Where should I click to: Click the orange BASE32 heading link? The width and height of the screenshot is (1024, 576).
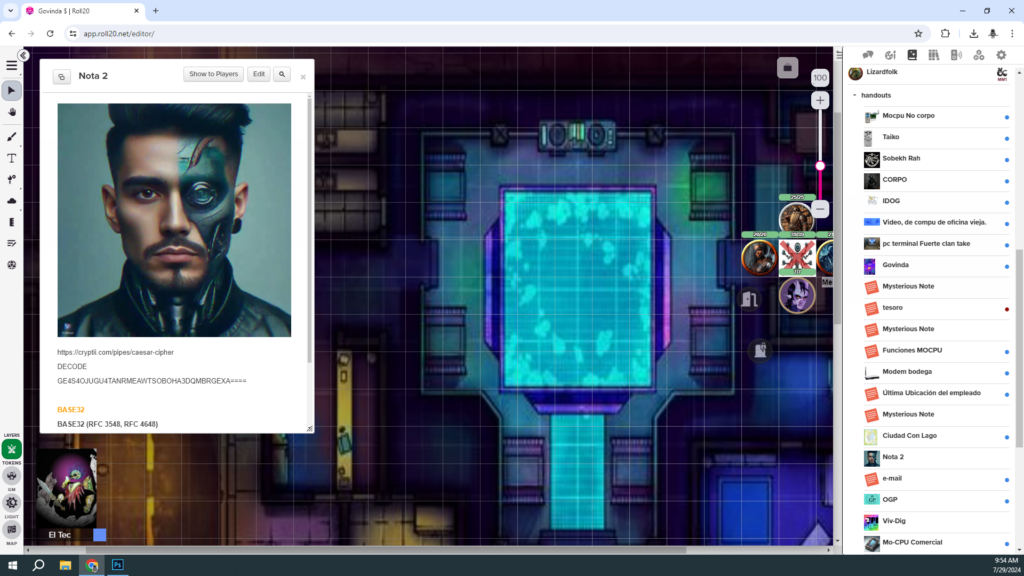click(71, 409)
